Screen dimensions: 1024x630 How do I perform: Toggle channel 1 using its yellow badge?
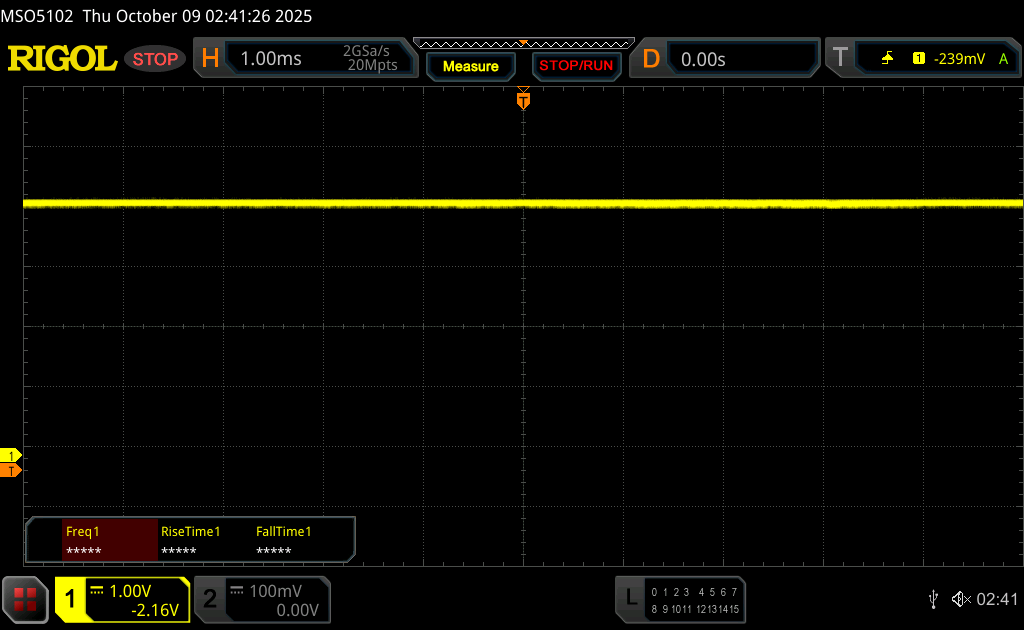point(71,599)
